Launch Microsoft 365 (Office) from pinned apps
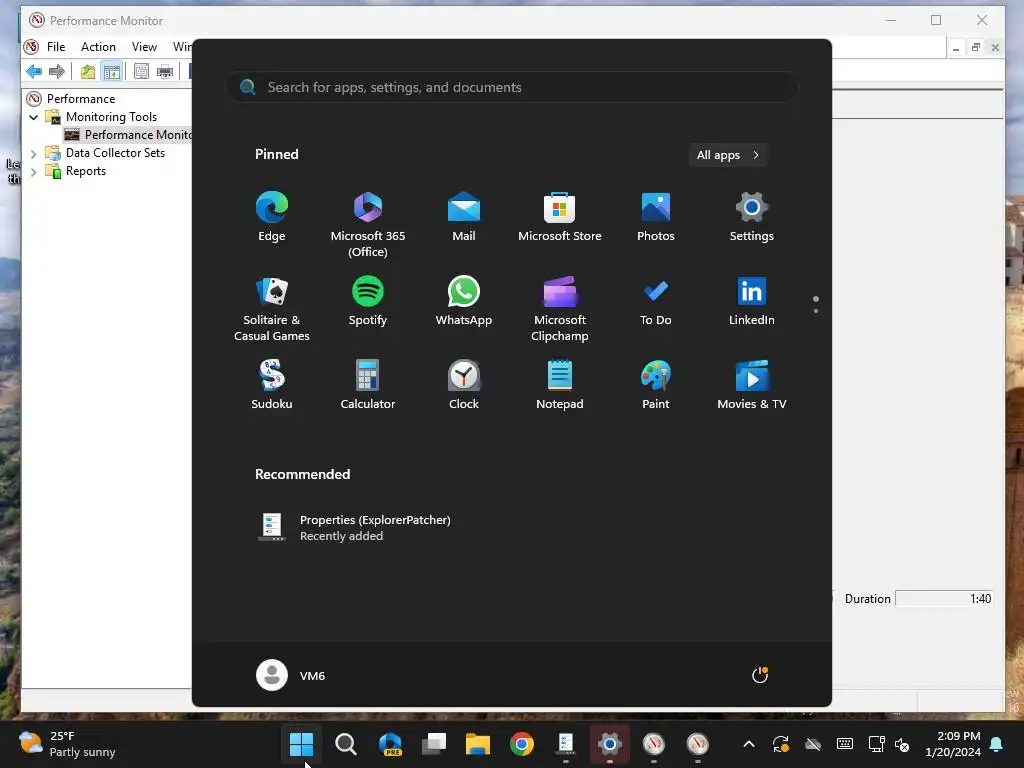The width and height of the screenshot is (1024, 768). click(368, 225)
